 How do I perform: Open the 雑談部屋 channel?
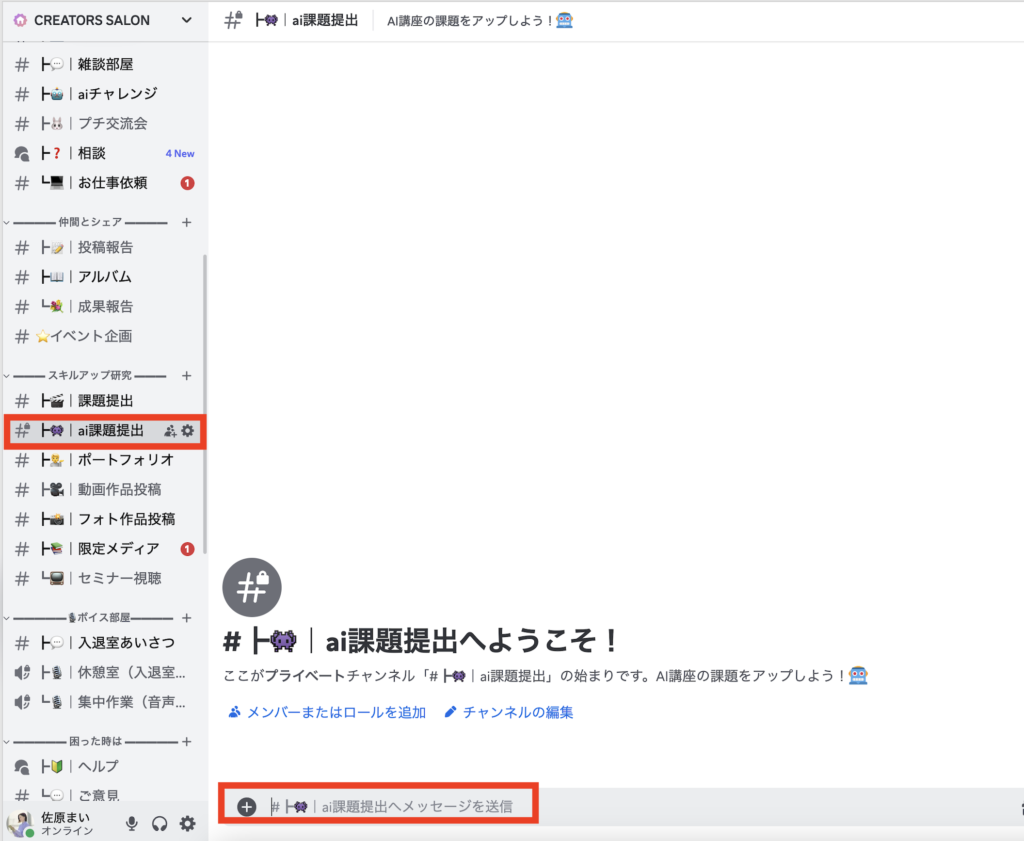[x=104, y=64]
